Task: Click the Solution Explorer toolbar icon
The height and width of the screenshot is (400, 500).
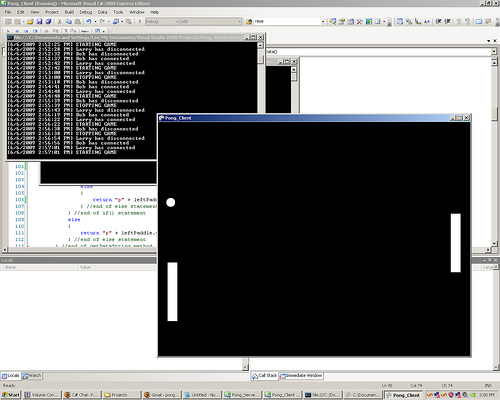Action: click(333, 22)
